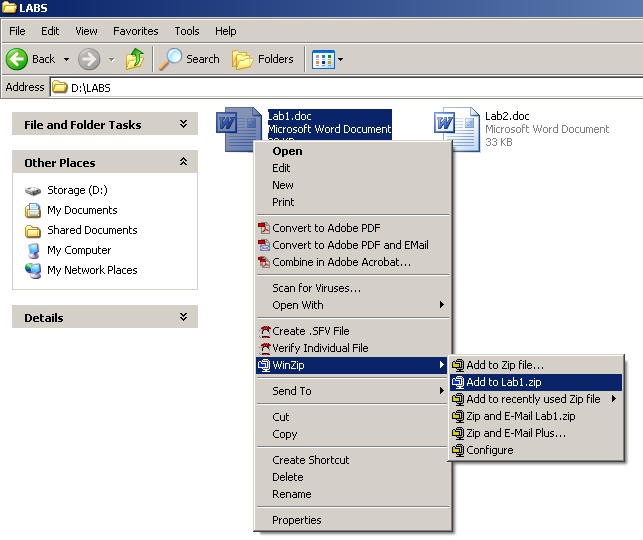Screen dimensions: 643x540
Task: Select the Lab2.doc file name
Action: pos(507,116)
